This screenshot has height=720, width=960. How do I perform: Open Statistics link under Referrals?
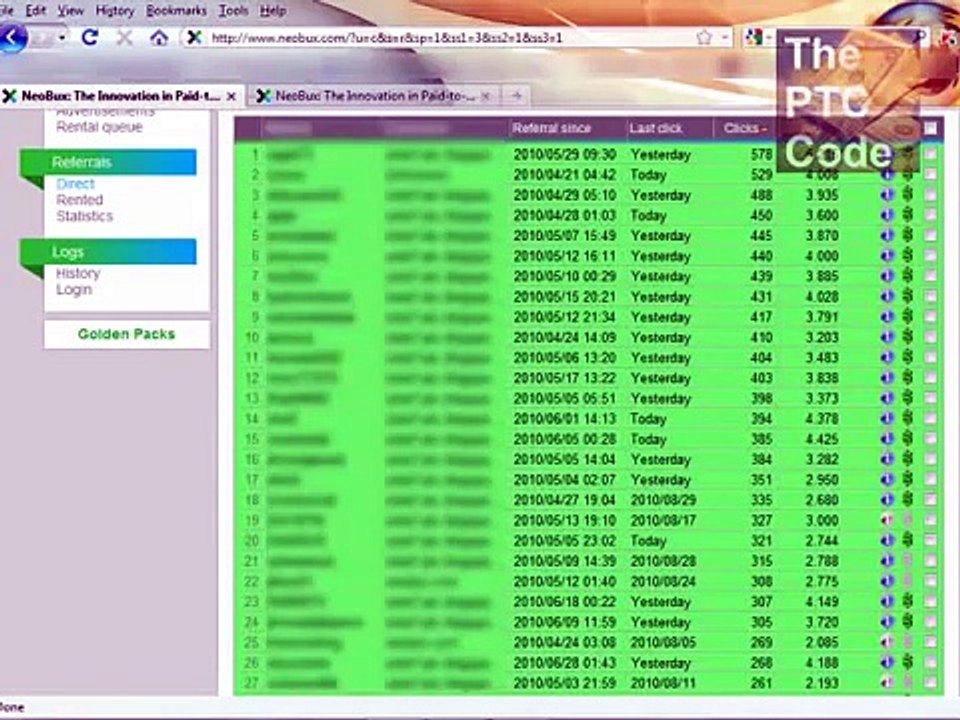(x=84, y=216)
